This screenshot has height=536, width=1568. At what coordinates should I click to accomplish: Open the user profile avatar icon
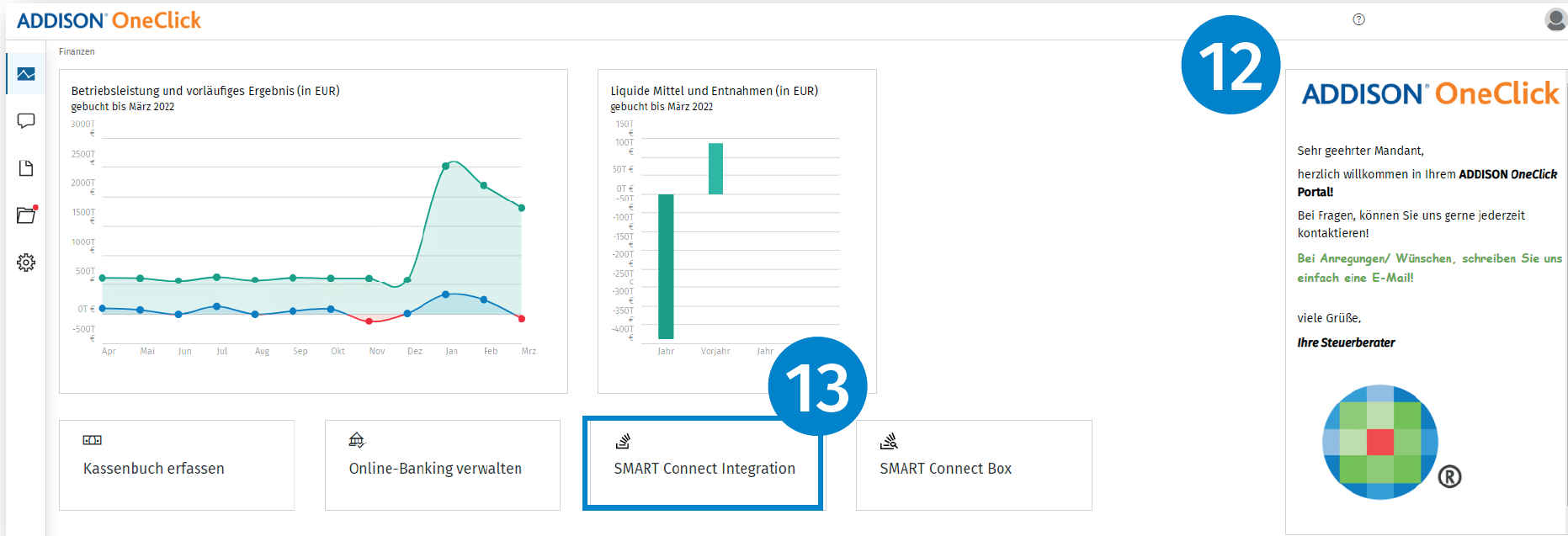coord(1555,19)
